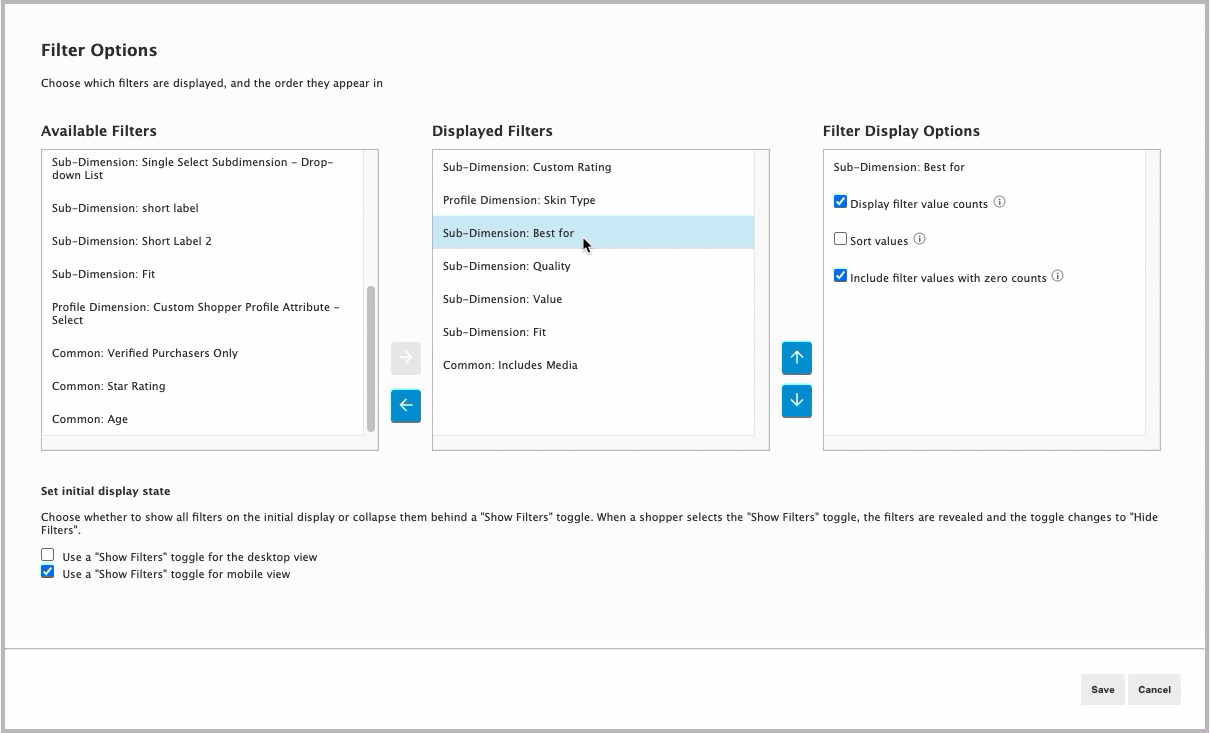Select Sub-Dimension: Quality in Displayed Filters
1210x733 pixels.
coord(507,266)
